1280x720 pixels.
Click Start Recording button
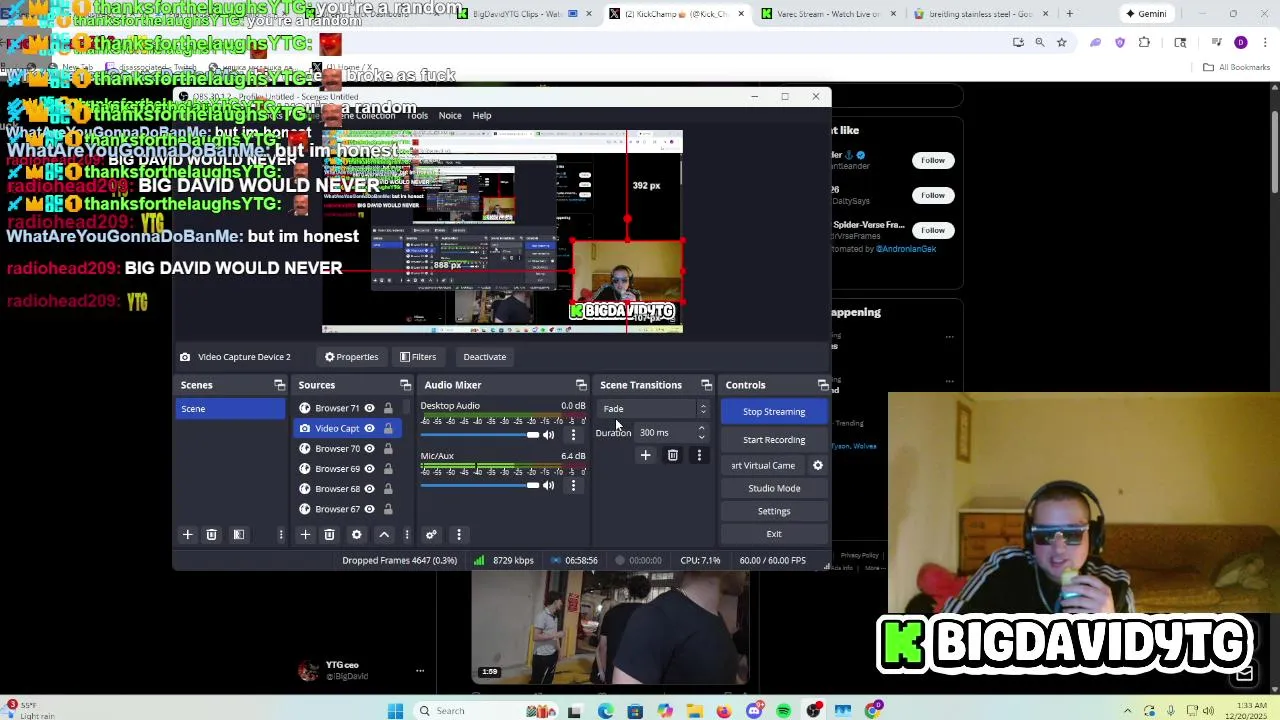click(x=774, y=440)
